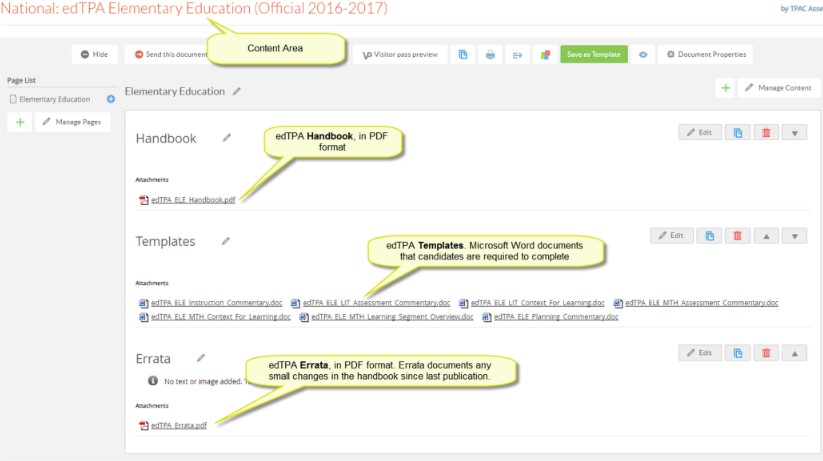823x461 pixels.
Task: Open edTPA_ELE_MTH_Learning_Segment_Overview.doc
Action: click(x=392, y=317)
